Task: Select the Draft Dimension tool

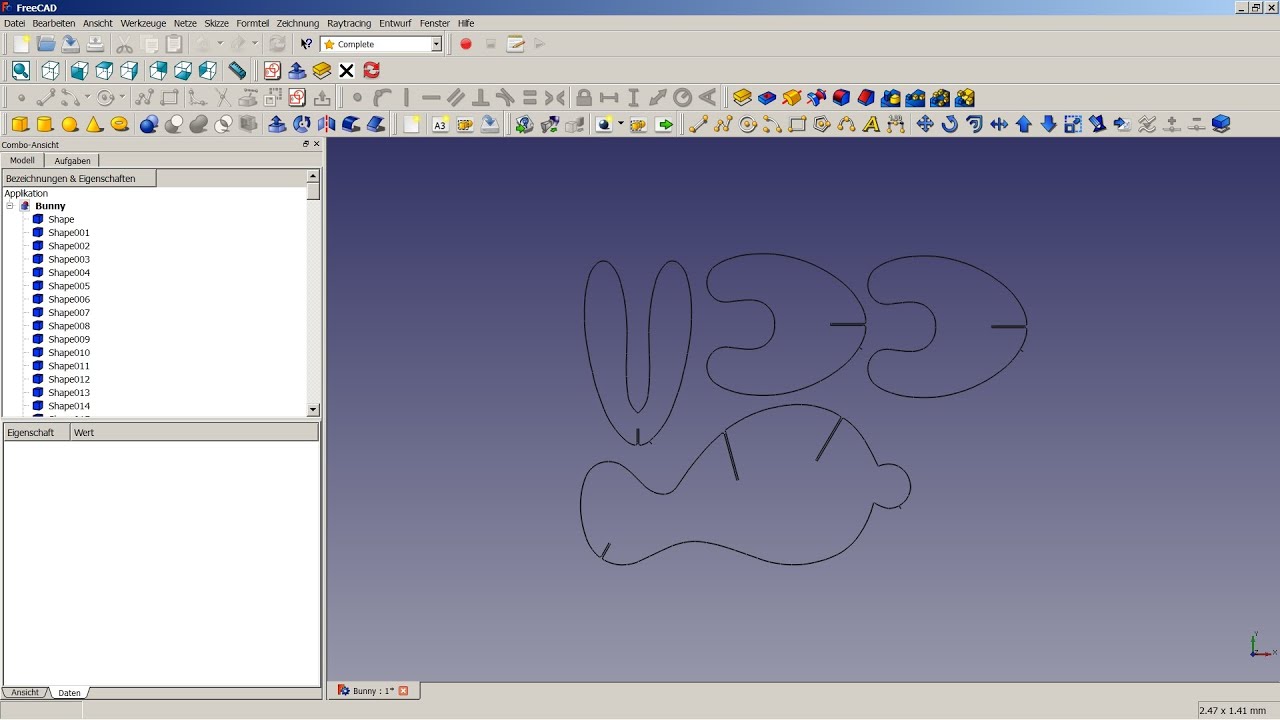Action: coord(896,124)
